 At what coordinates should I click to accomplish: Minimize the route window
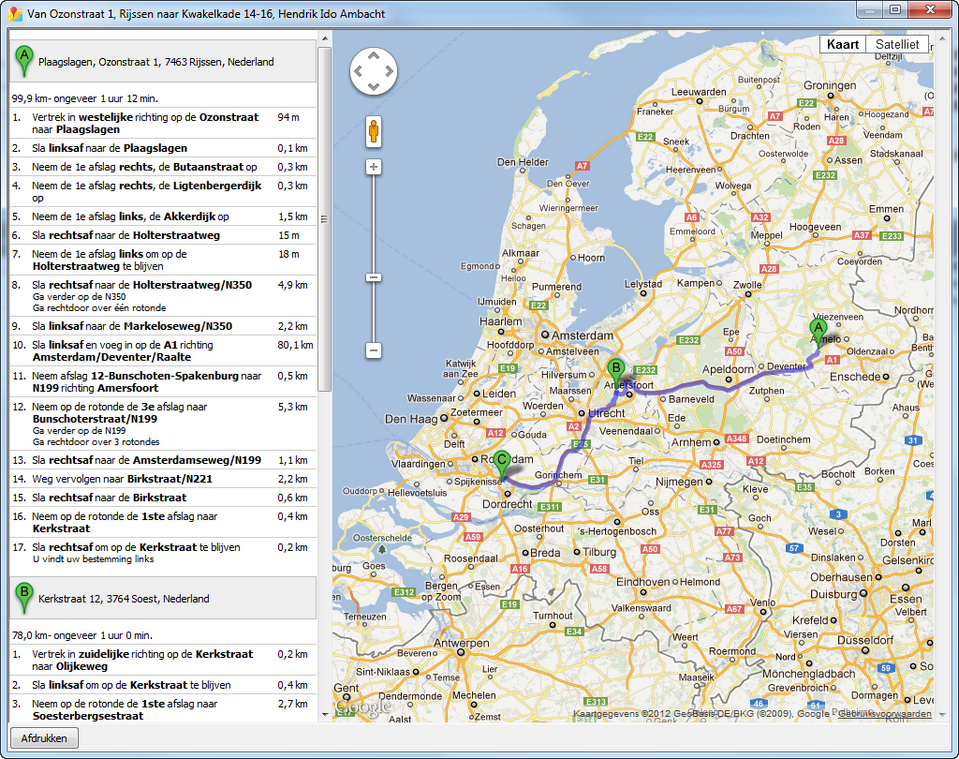point(872,10)
